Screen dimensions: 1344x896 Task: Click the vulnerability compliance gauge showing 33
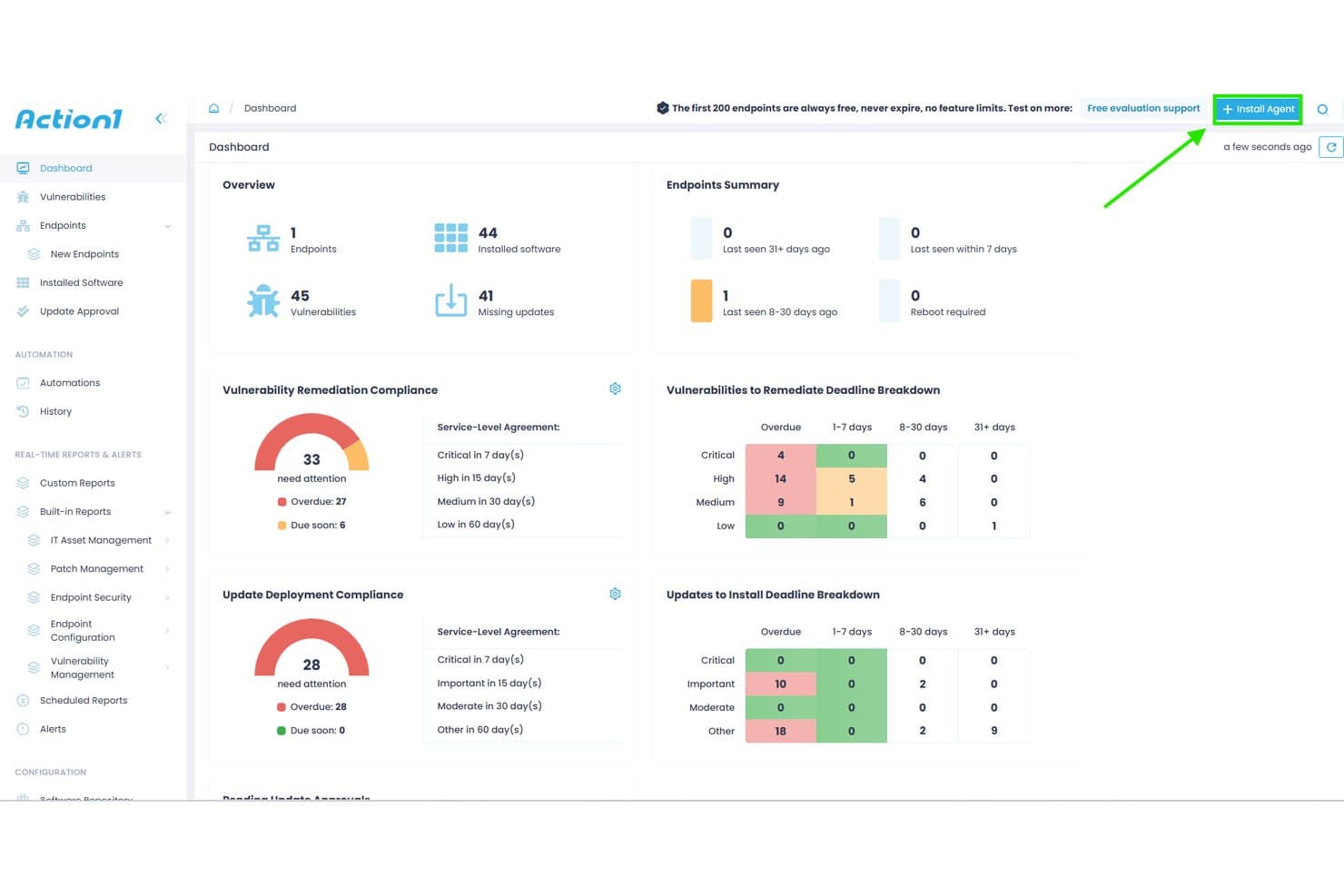tap(311, 442)
